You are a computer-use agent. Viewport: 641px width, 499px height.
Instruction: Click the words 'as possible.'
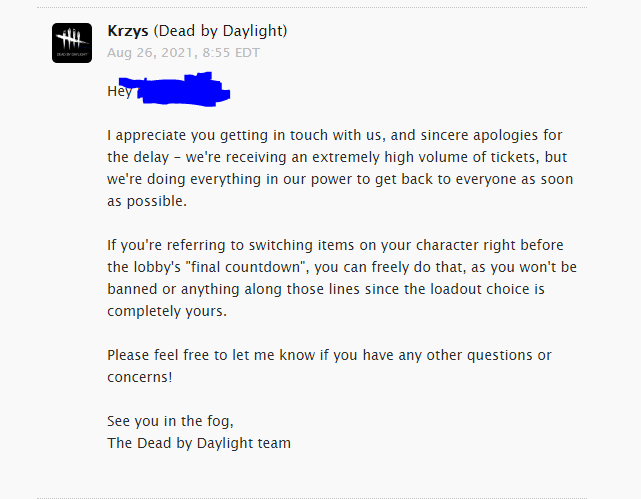(x=147, y=201)
